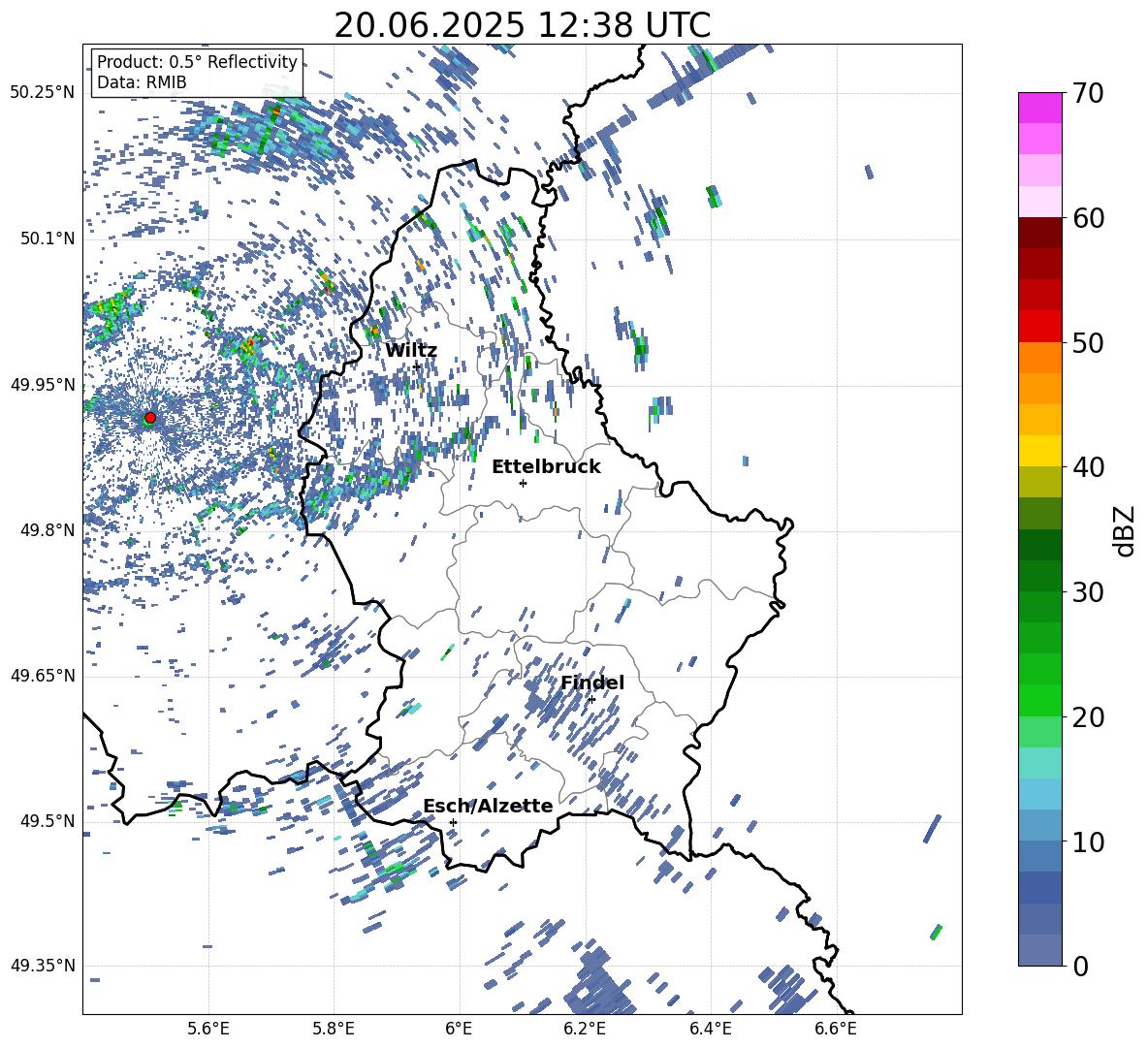The image size is (1148, 1048).
Task: Click the 6.4°E longitude label
Action: pos(710,1029)
